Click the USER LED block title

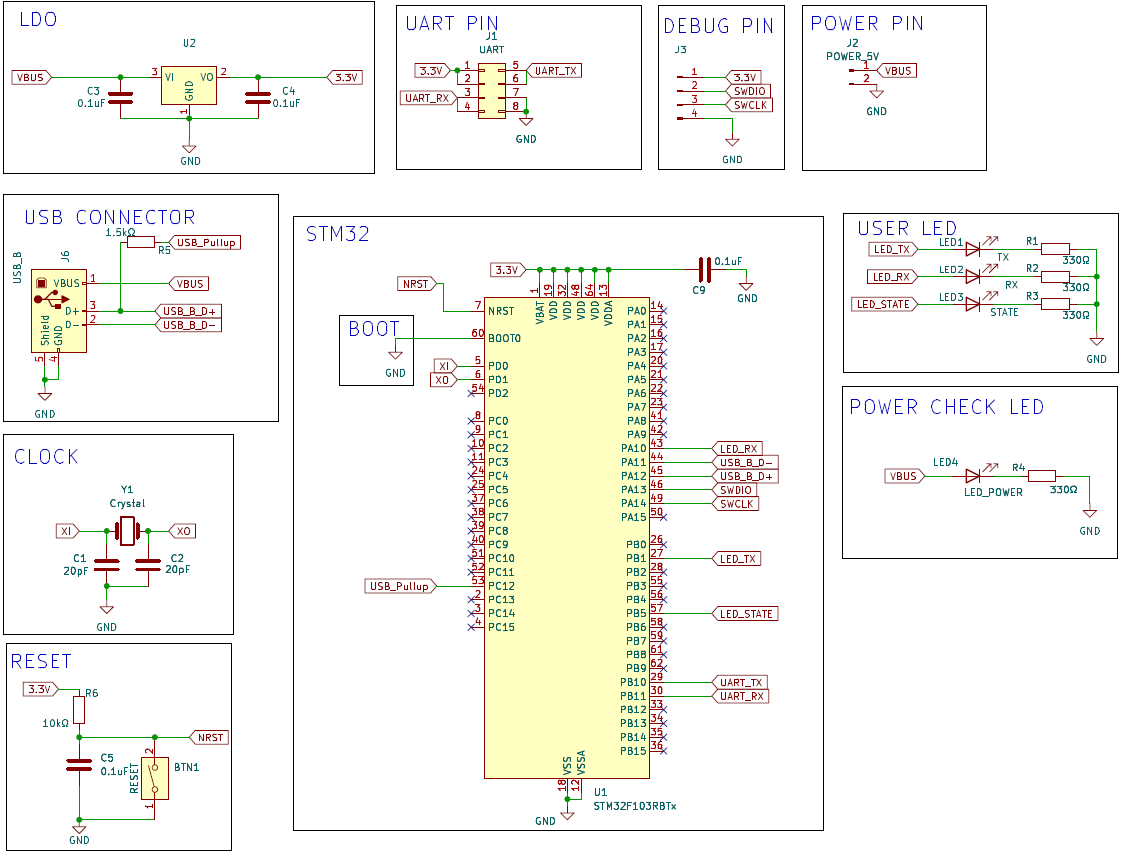[907, 229]
